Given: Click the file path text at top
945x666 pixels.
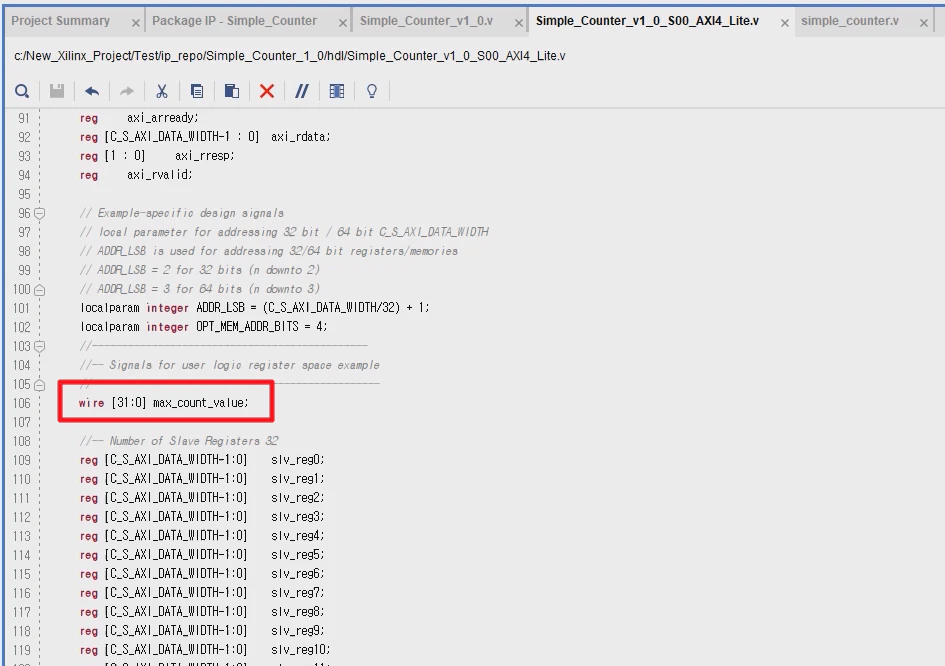Looking at the screenshot, I should click(x=289, y=56).
